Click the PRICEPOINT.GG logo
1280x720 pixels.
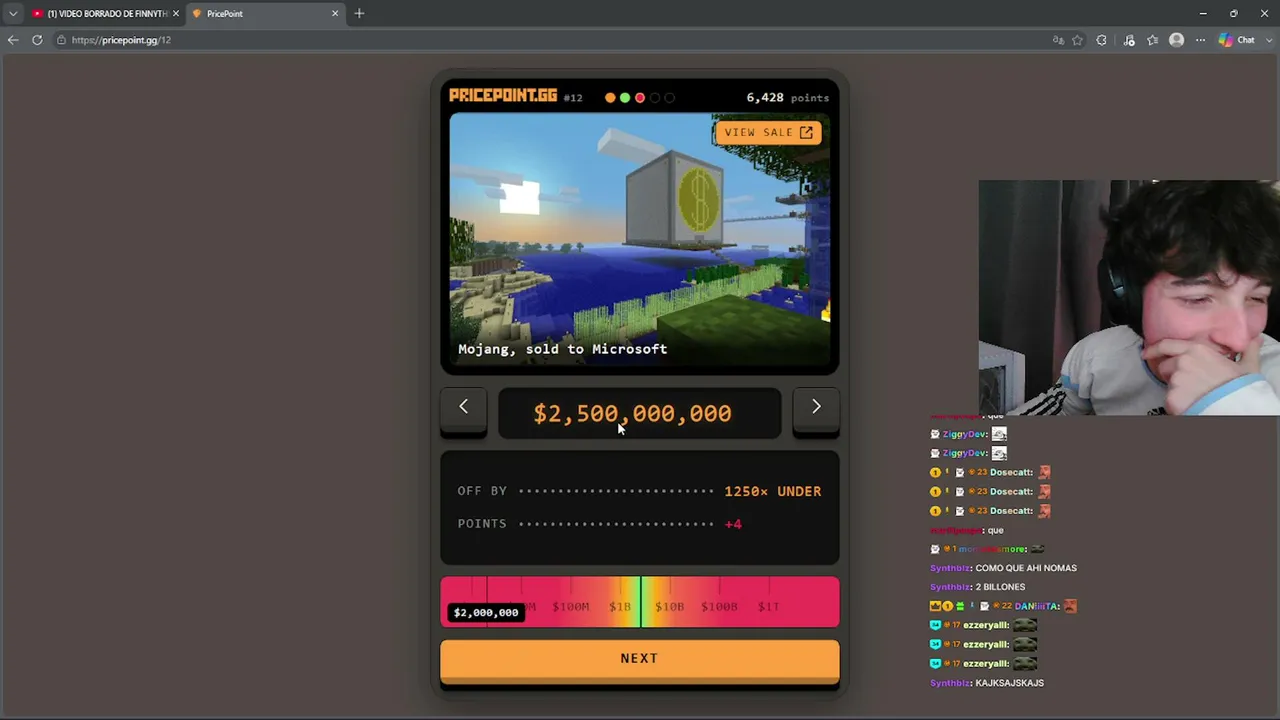(x=503, y=96)
